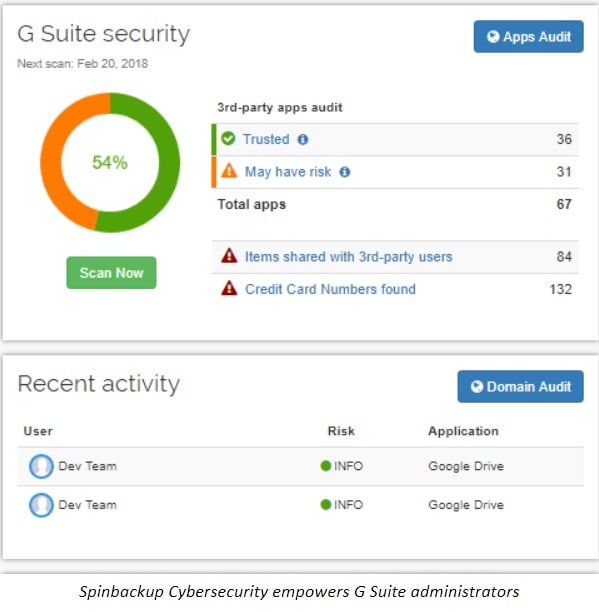This screenshot has width=599, height=612.
Task: Click INFO risk label in first row
Action: tap(348, 466)
